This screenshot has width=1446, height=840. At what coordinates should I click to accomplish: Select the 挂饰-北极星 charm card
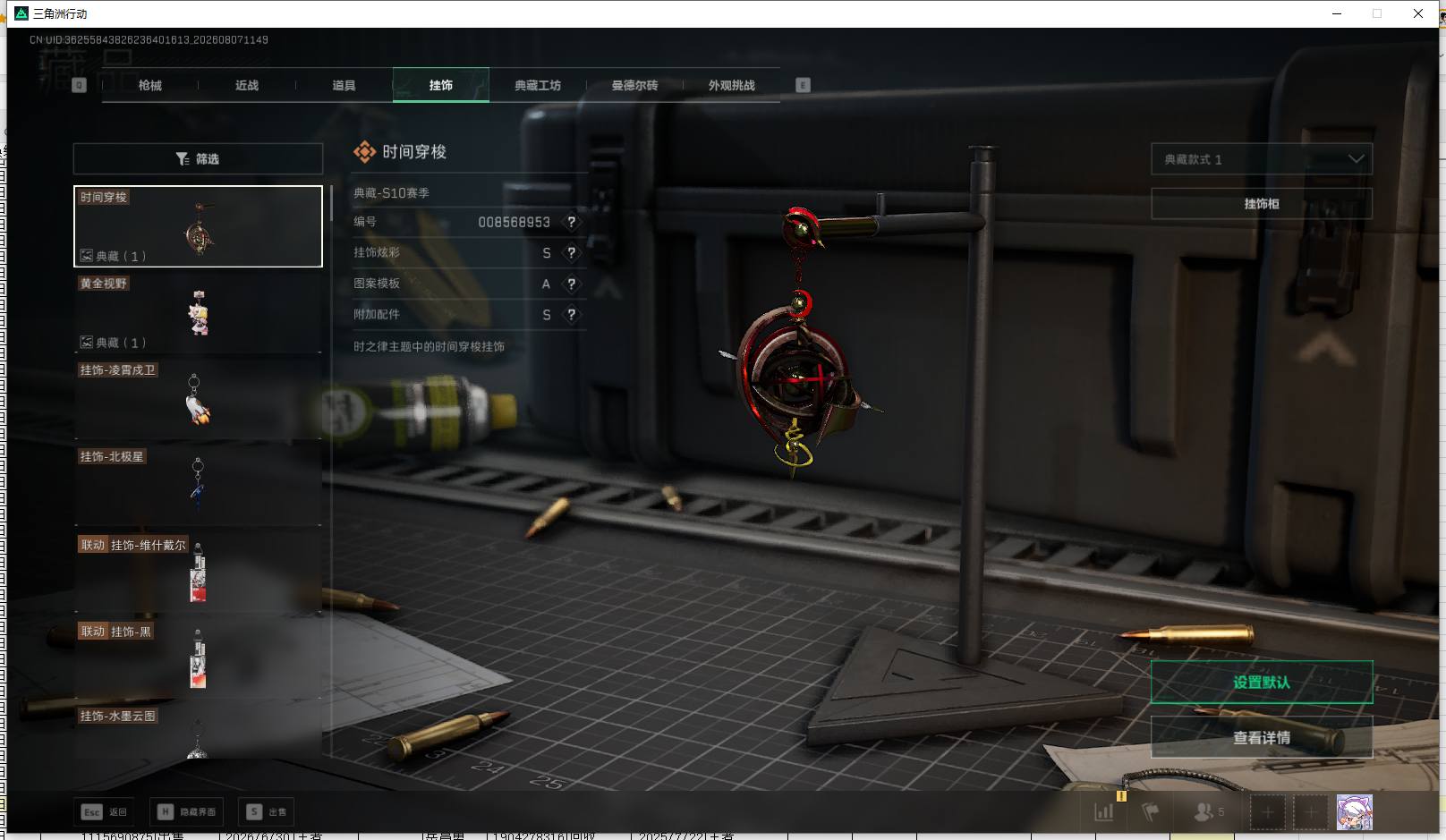[198, 486]
